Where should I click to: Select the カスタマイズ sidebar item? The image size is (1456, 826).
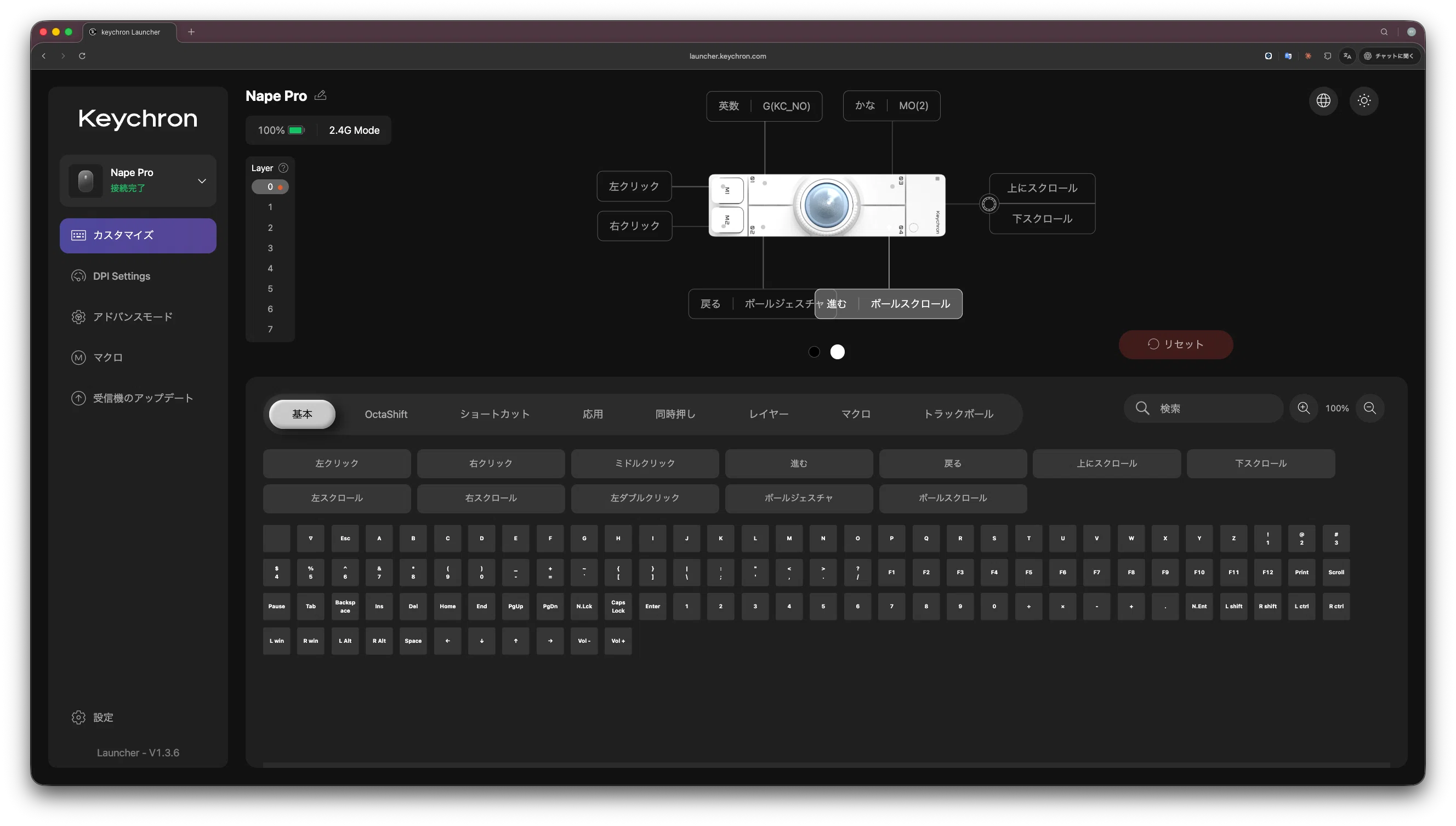(138, 235)
